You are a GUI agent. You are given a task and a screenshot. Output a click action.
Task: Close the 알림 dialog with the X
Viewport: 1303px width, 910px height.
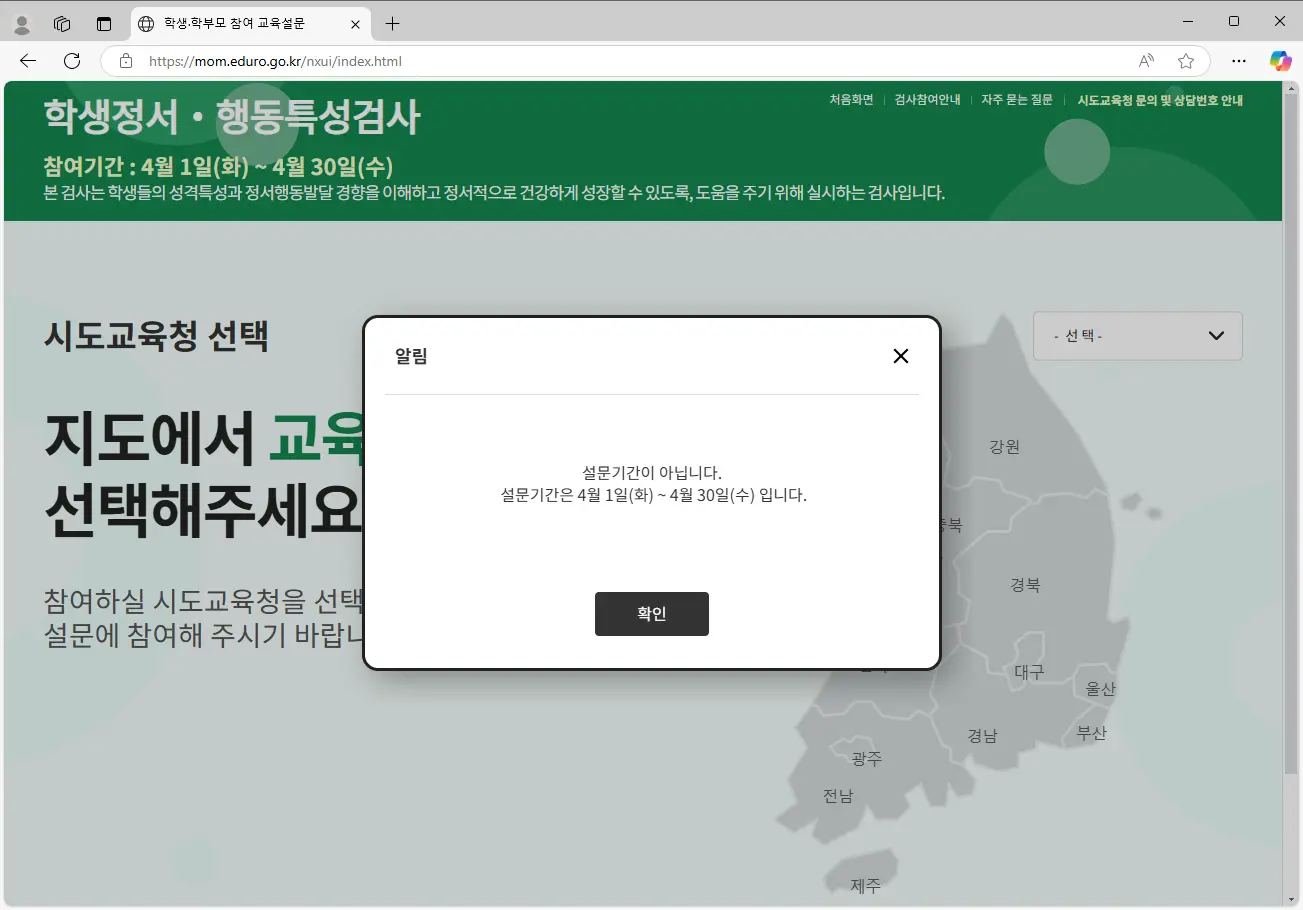901,356
